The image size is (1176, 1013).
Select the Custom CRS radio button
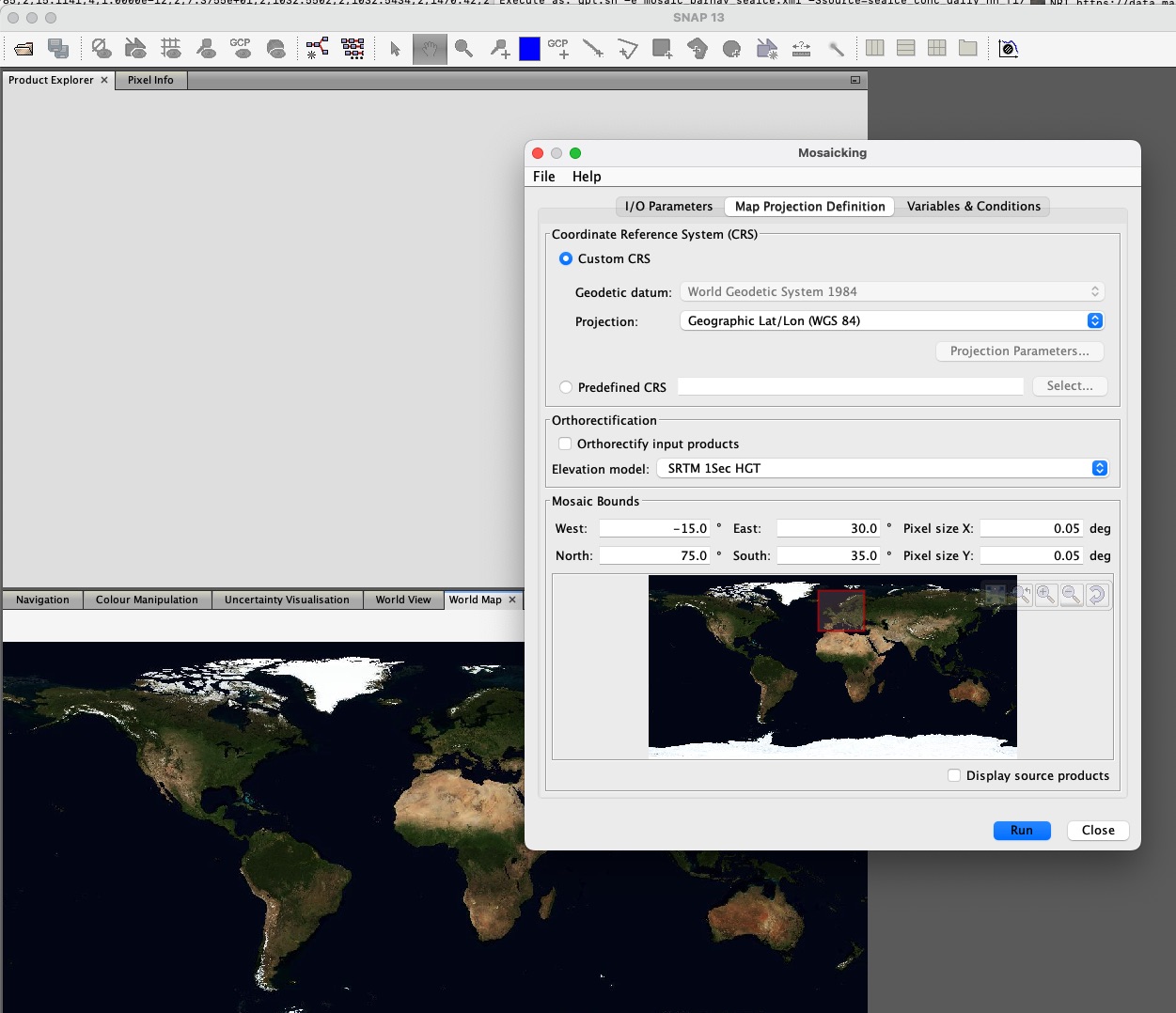[x=566, y=258]
